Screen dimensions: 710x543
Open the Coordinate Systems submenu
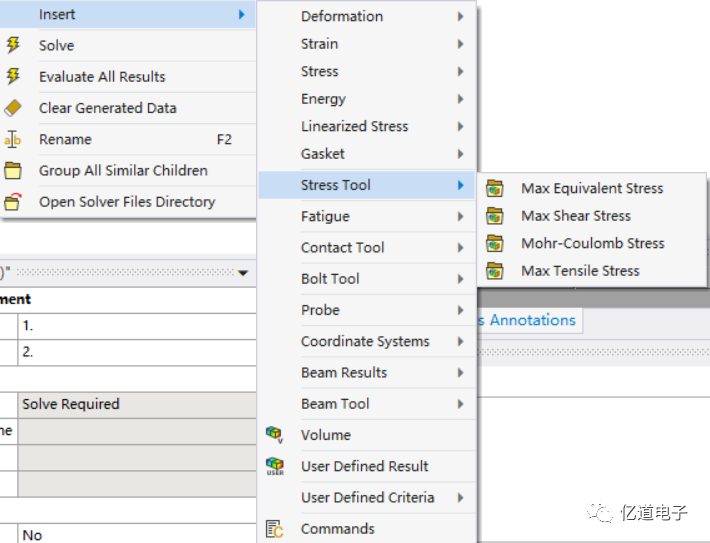367,341
